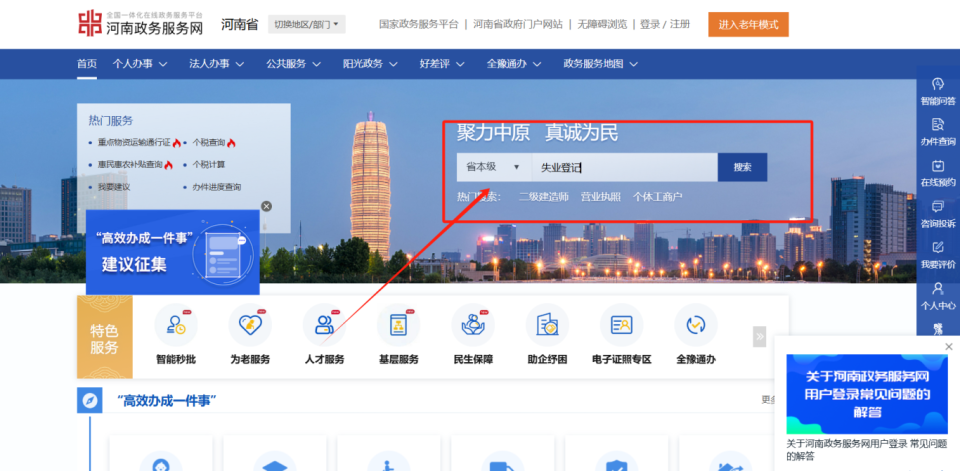Open 我要评价 in the right sidebar
960x471 pixels.
[x=938, y=255]
